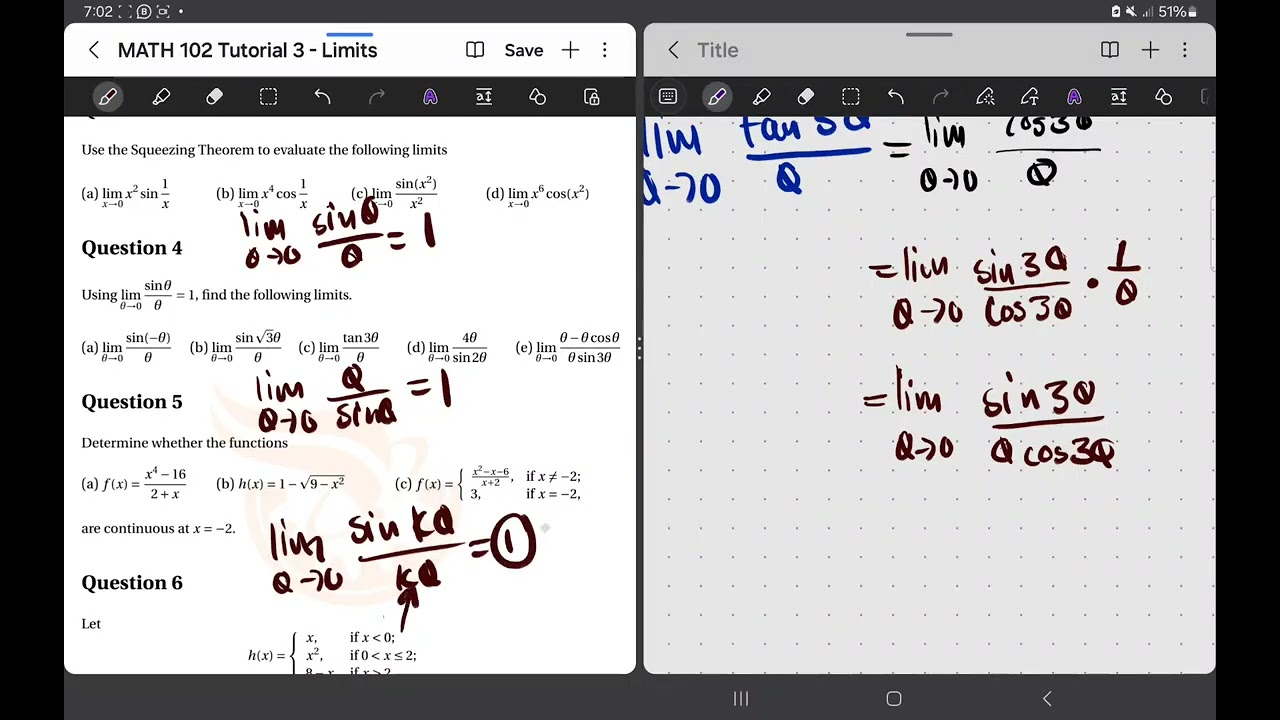Toggle the page lock icon in left note
The width and height of the screenshot is (1280, 720).
coord(592,97)
